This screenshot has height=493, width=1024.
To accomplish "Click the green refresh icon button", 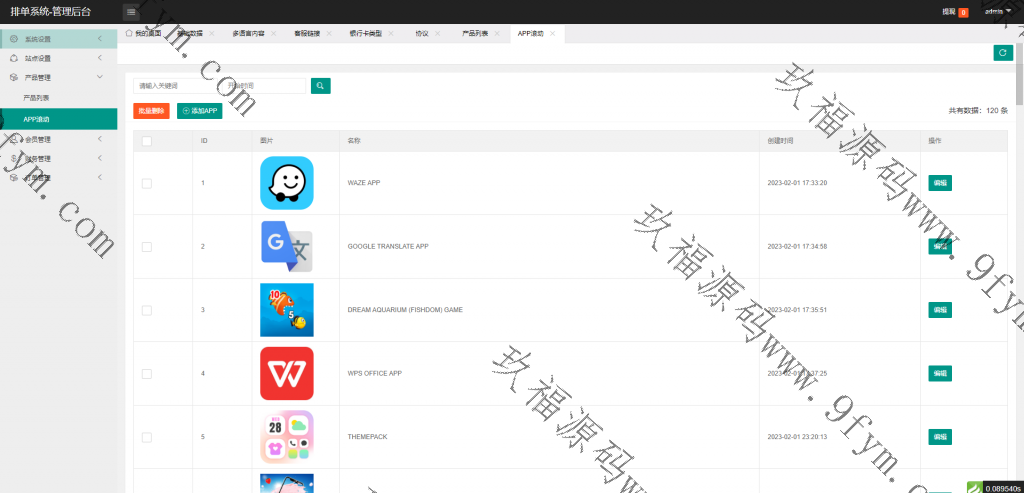I will coord(1002,53).
